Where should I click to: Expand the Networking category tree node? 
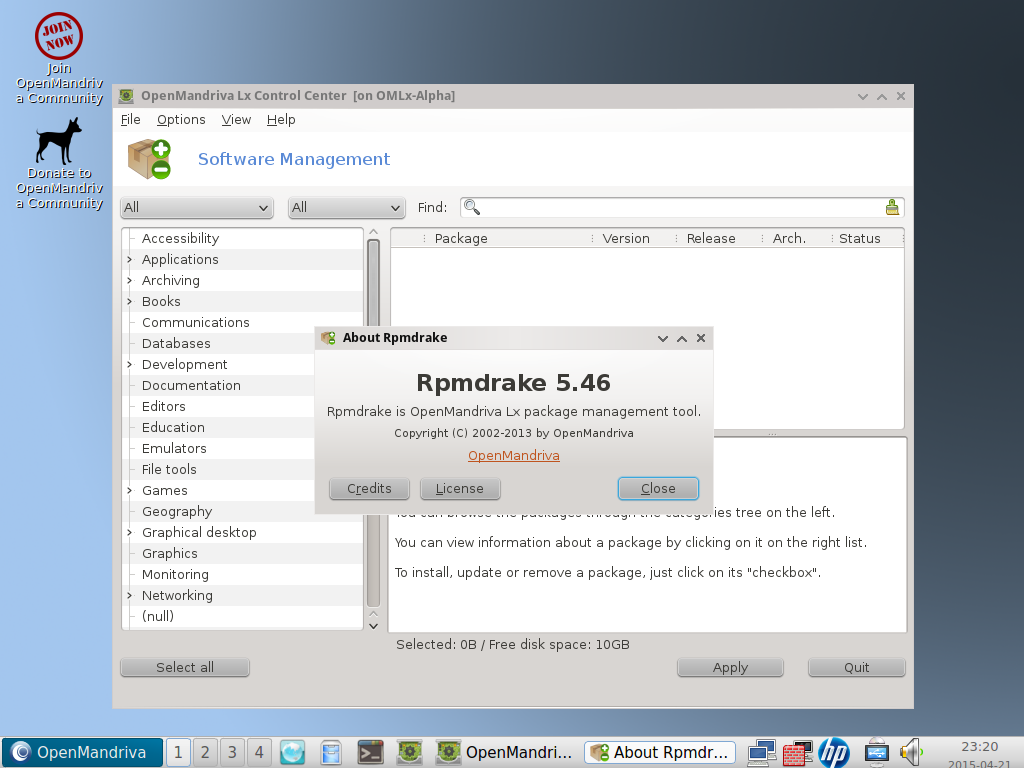click(x=130, y=595)
